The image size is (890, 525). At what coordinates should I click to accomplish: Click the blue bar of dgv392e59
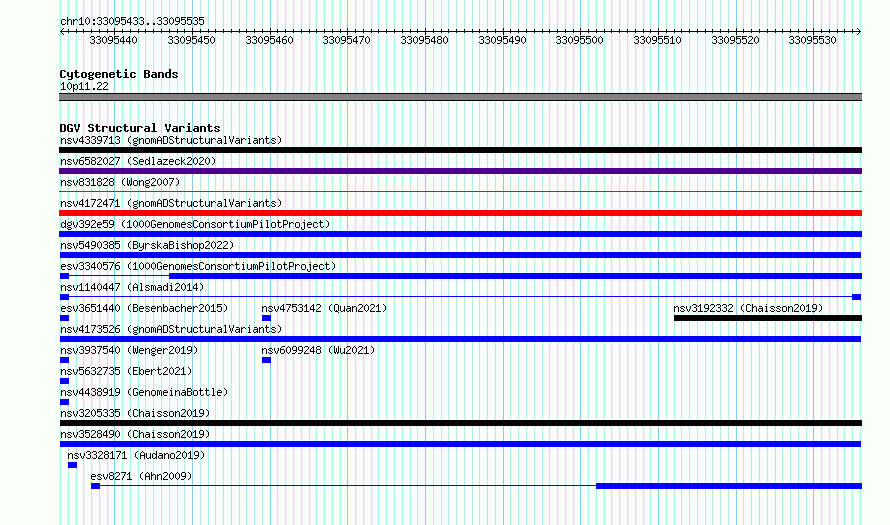[460, 234]
